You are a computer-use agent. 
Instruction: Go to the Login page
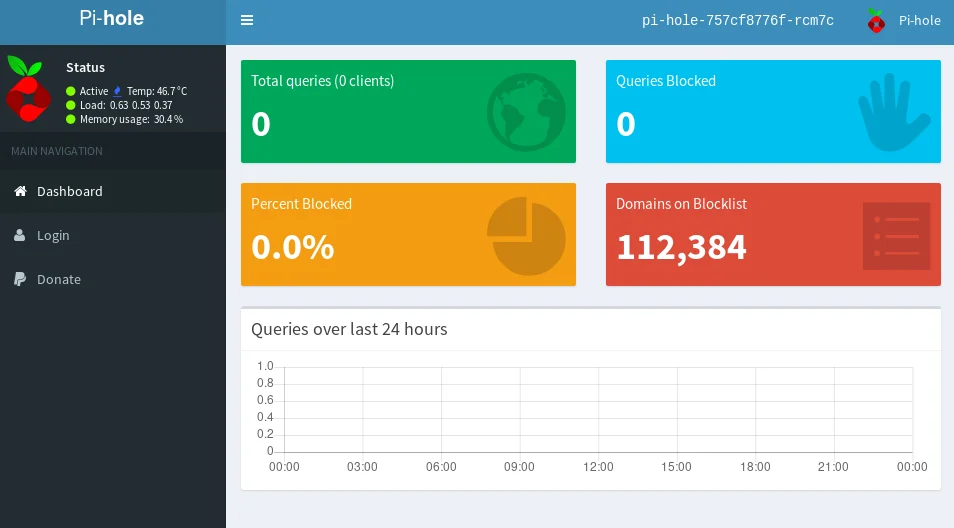point(53,235)
